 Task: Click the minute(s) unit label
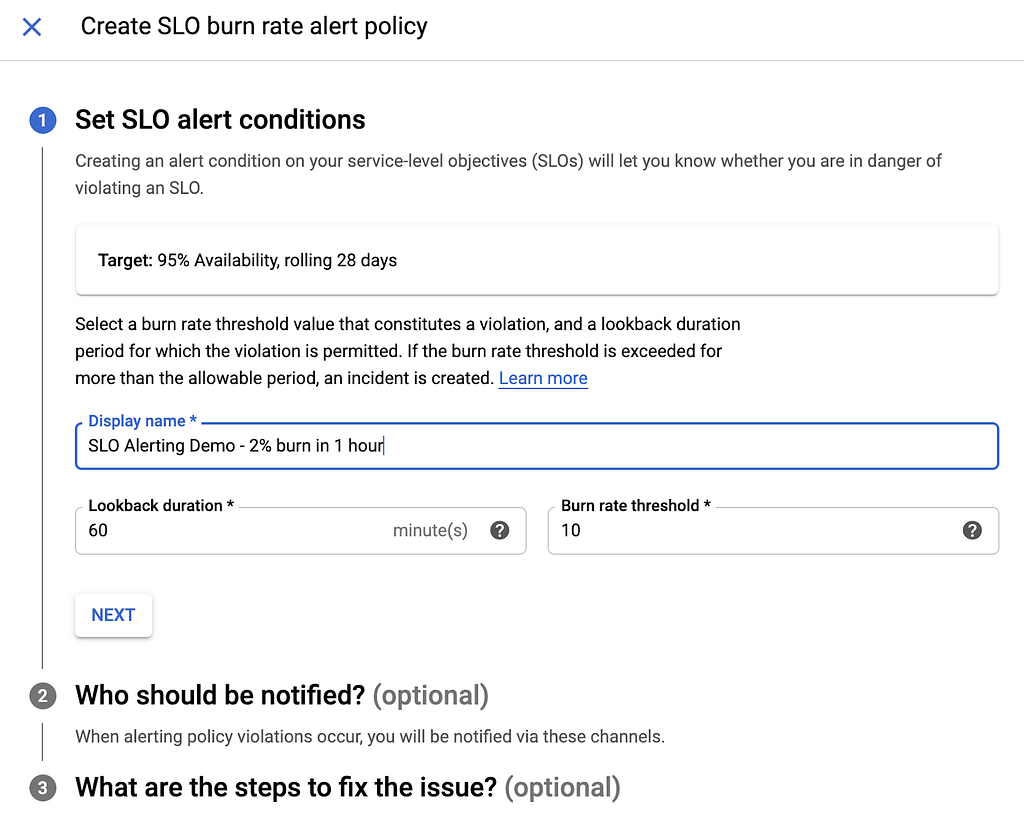430,530
